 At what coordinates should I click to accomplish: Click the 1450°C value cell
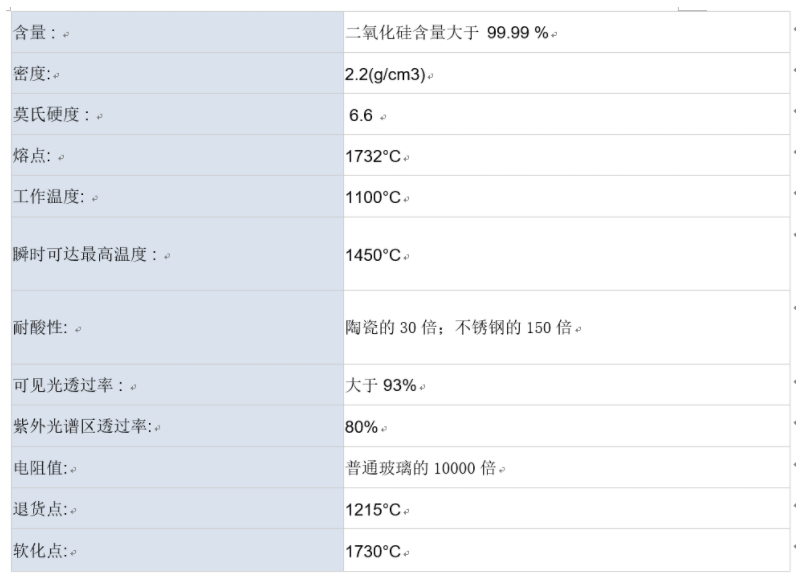pyautogui.click(x=567, y=254)
